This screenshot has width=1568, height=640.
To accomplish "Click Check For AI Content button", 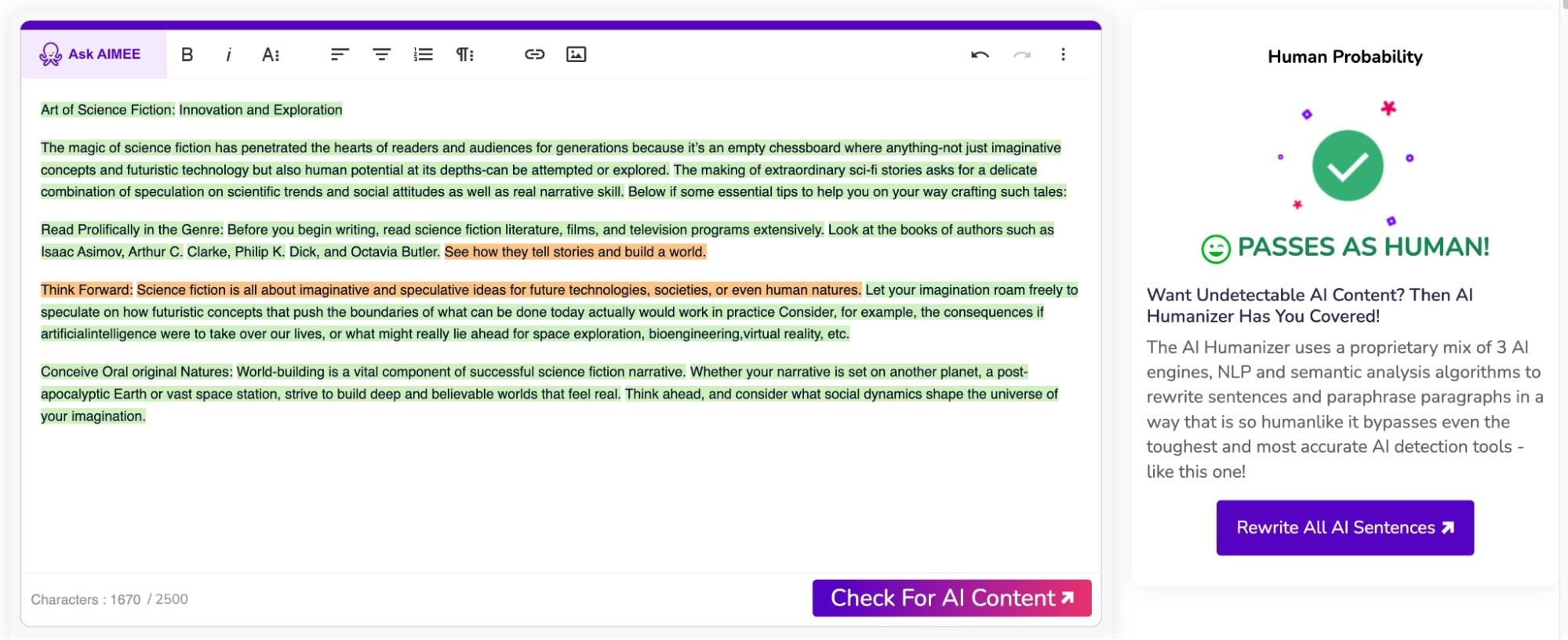I will click(951, 598).
